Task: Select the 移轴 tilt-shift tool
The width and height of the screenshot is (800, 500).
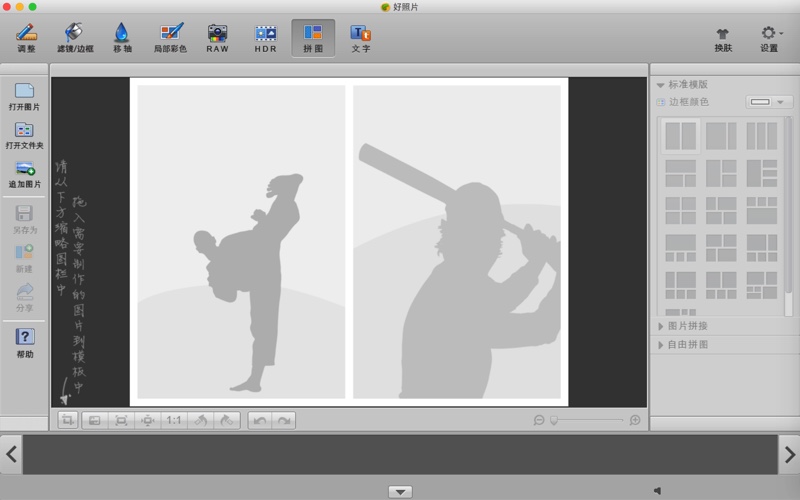Action: pyautogui.click(x=122, y=38)
